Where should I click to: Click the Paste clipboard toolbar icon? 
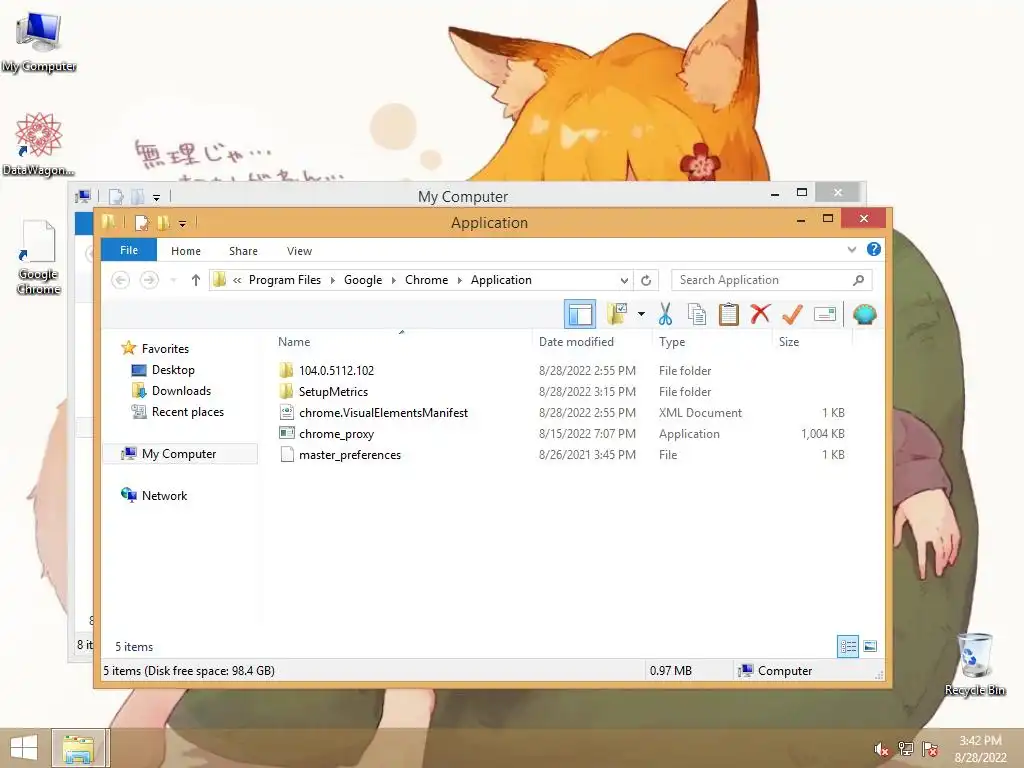(728, 314)
